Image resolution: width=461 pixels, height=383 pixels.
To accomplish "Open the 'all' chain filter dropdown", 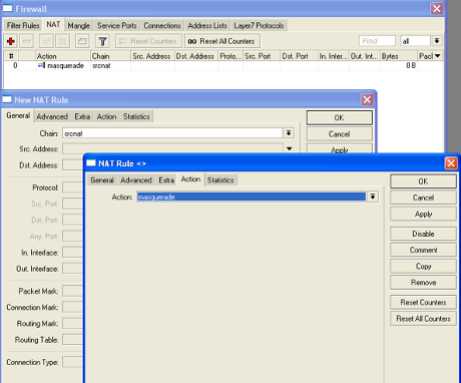I will [x=436, y=41].
